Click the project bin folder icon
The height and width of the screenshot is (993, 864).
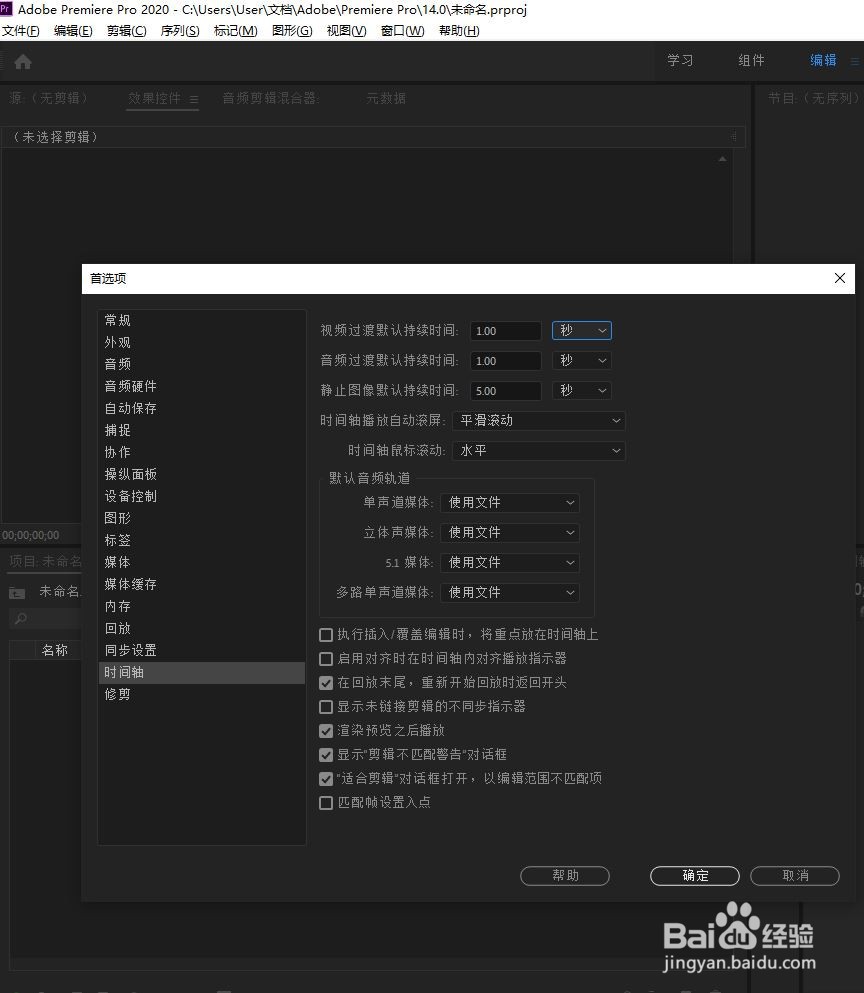(x=17, y=593)
